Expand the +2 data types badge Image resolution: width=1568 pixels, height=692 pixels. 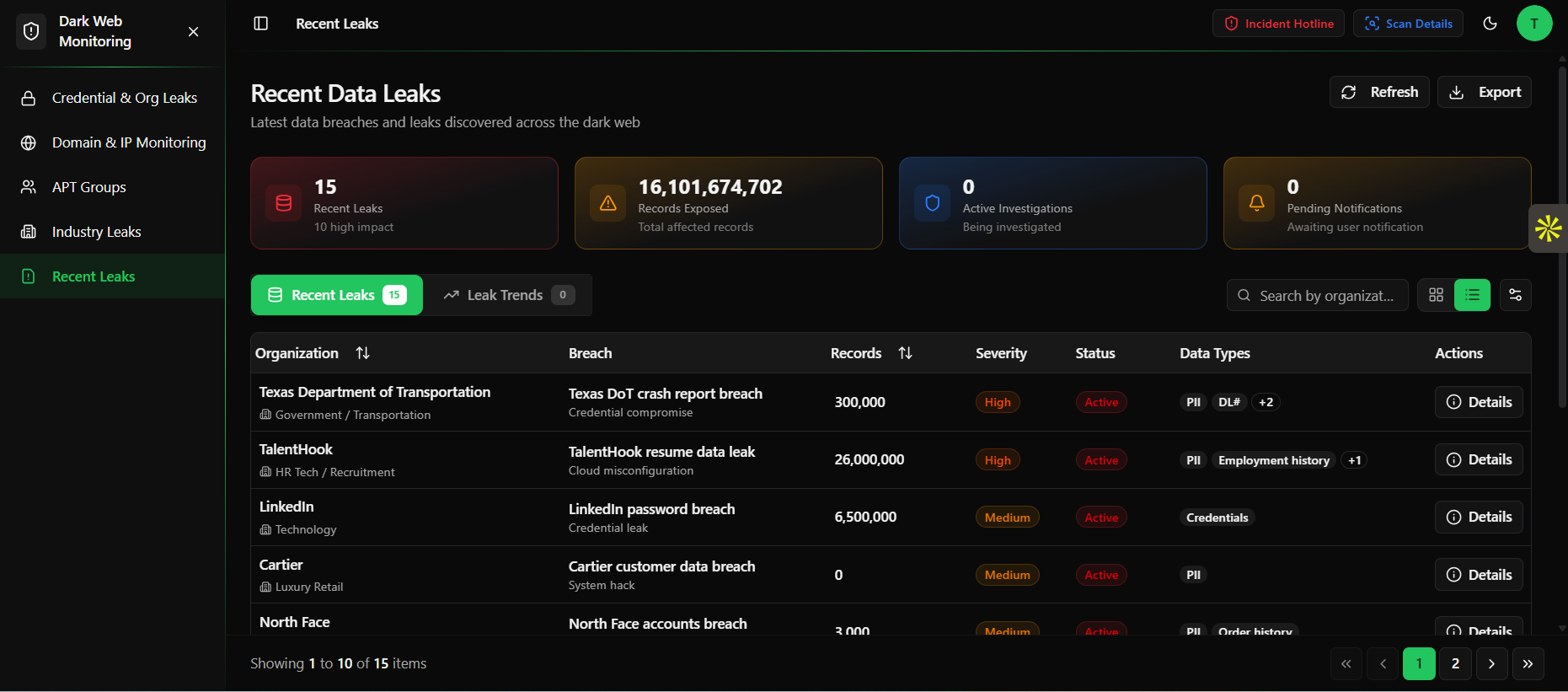coord(1266,402)
